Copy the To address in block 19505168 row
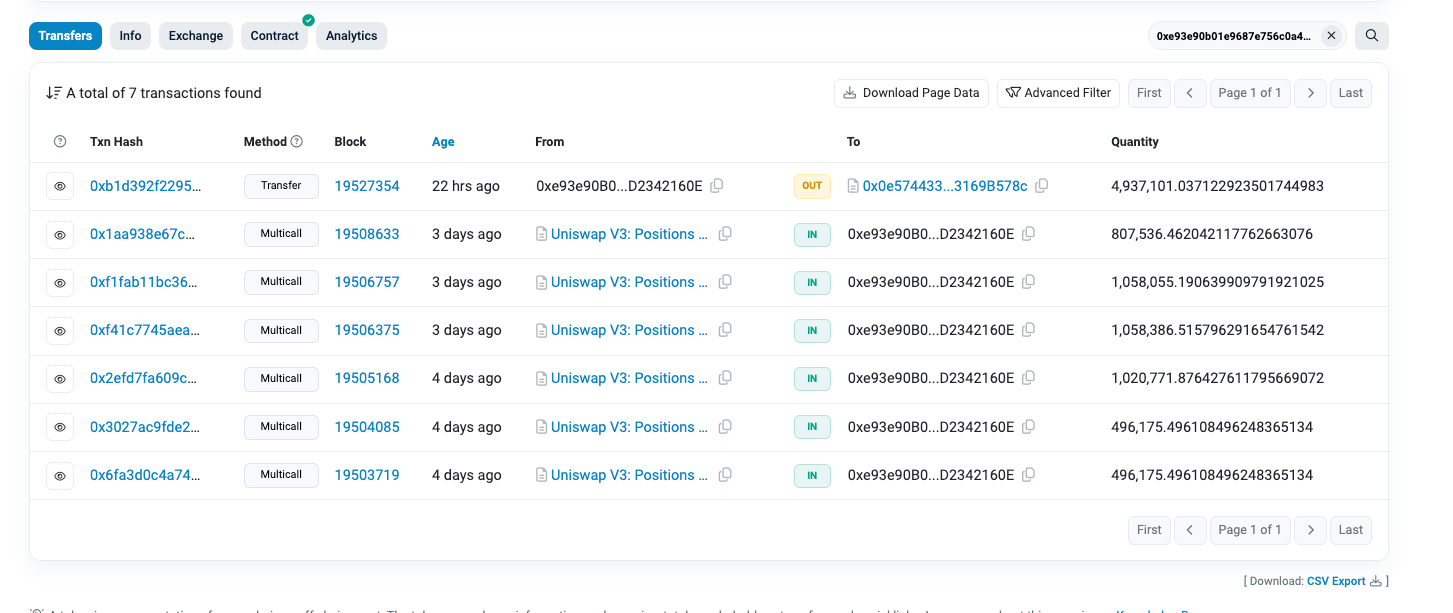Image resolution: width=1453 pixels, height=613 pixels. coord(1028,378)
